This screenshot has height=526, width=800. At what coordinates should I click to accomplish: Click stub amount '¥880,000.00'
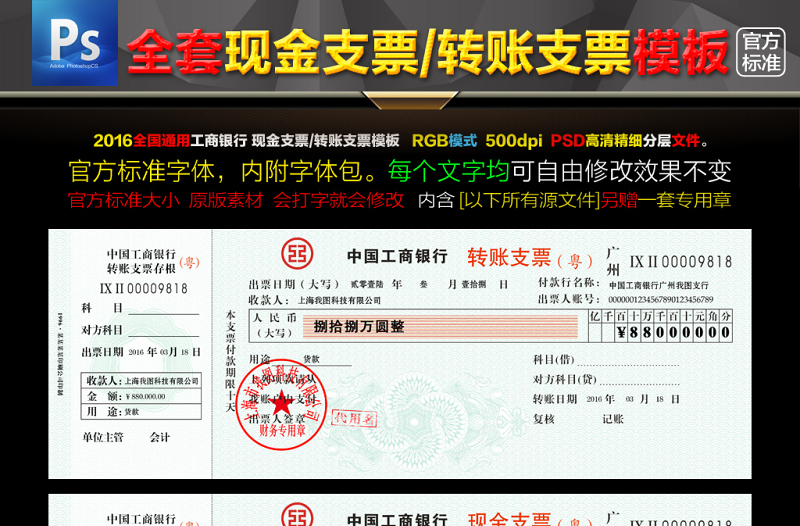click(x=145, y=396)
